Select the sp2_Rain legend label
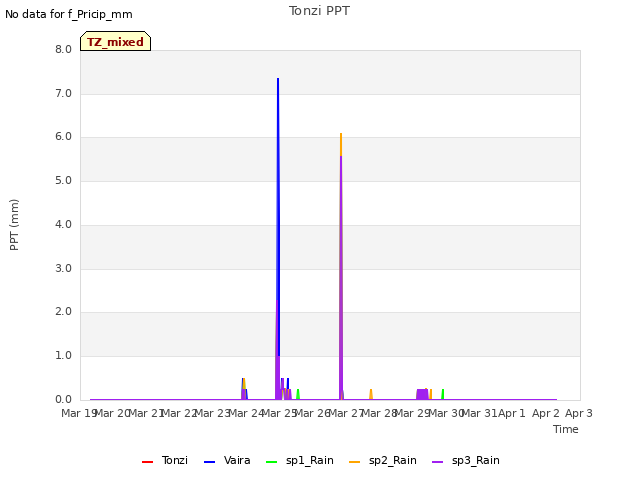 393,460
